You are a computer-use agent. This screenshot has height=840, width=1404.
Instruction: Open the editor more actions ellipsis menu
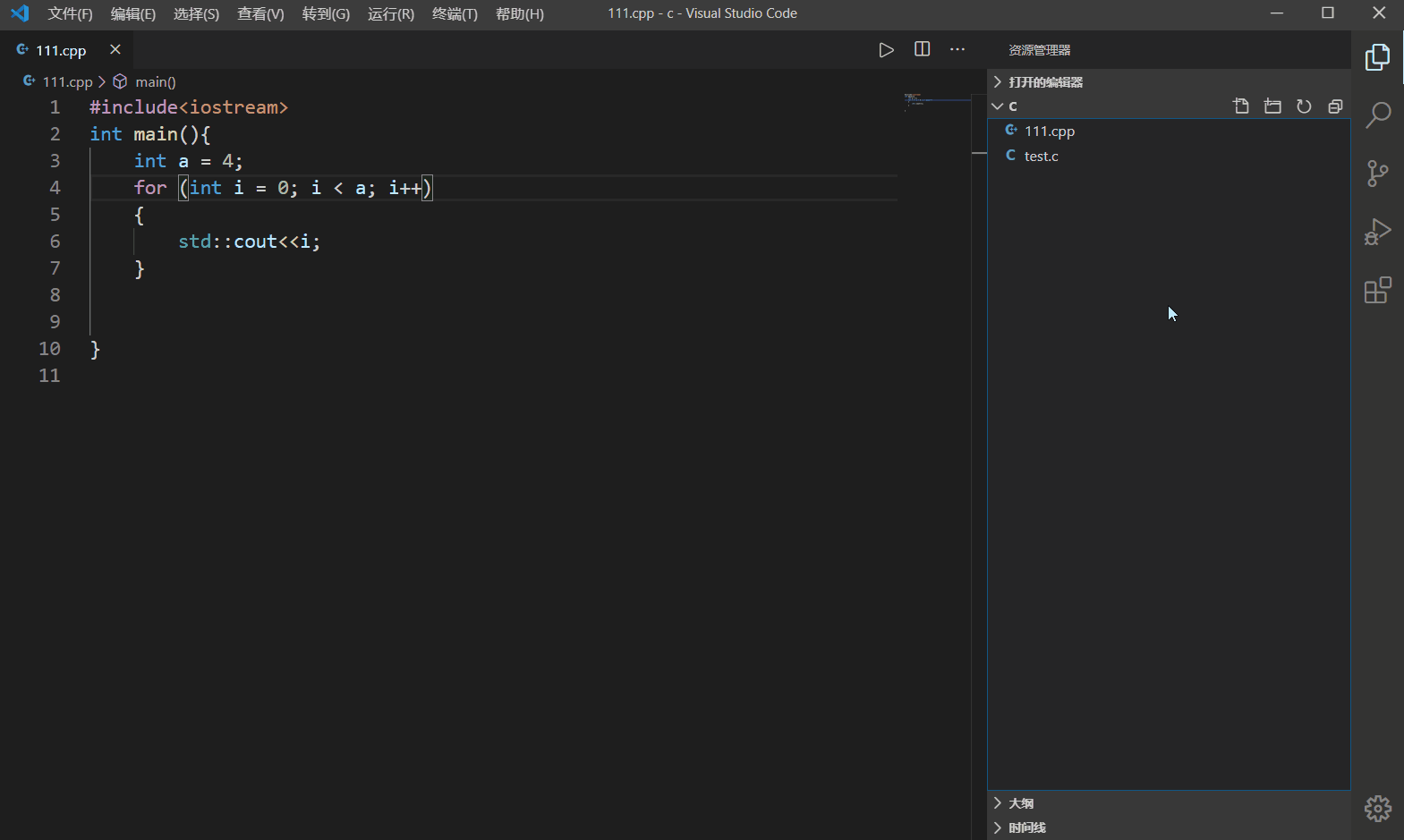coord(957,50)
